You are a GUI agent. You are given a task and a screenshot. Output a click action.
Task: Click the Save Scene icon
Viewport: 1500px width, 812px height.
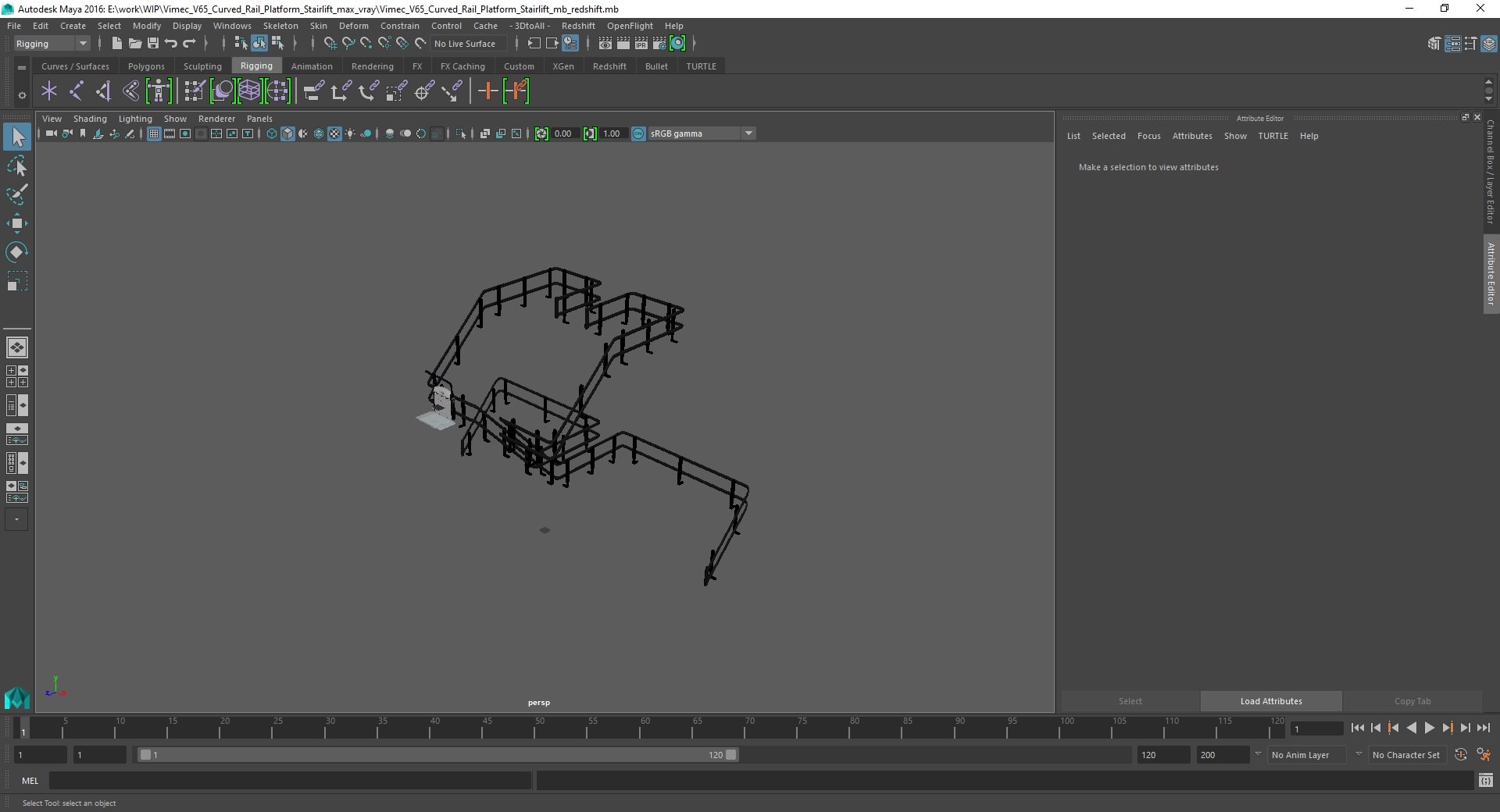click(x=153, y=44)
